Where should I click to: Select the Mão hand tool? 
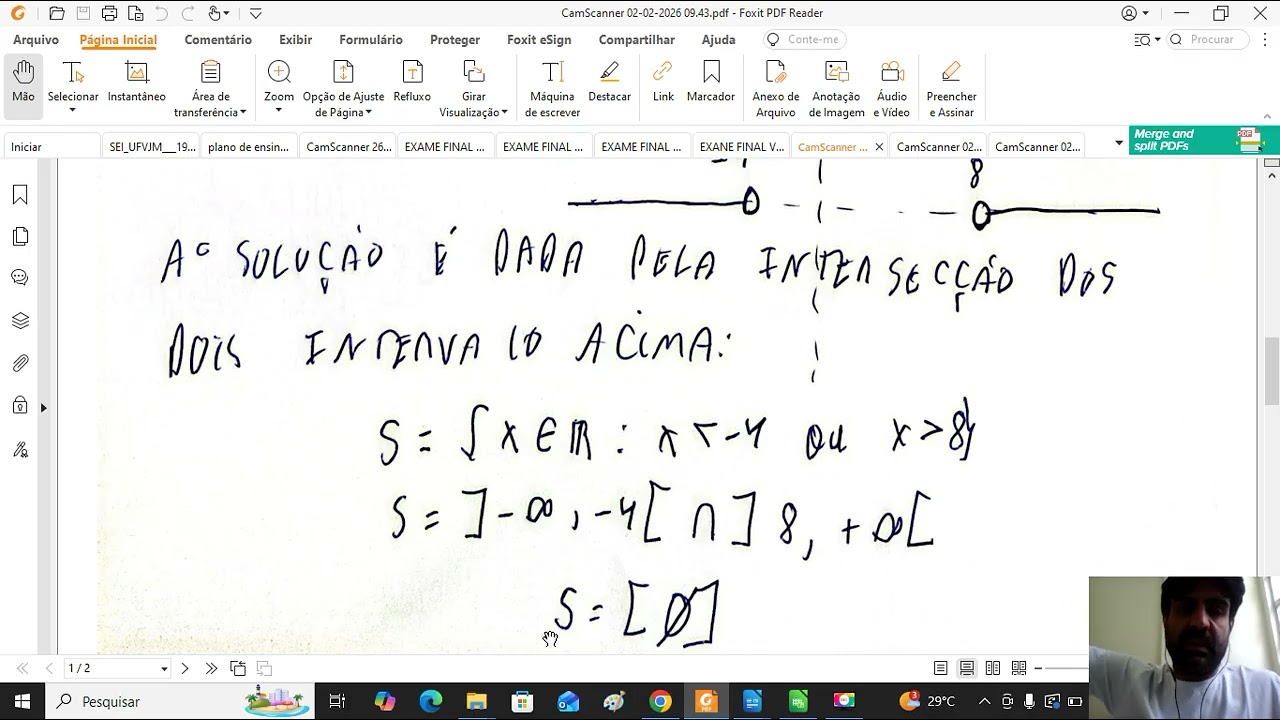point(23,87)
